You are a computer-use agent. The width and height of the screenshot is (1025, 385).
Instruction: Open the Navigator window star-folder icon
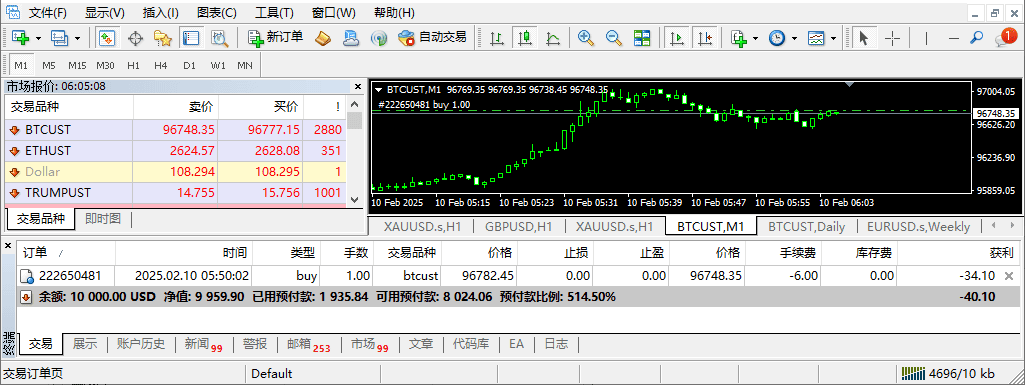pyautogui.click(x=163, y=38)
